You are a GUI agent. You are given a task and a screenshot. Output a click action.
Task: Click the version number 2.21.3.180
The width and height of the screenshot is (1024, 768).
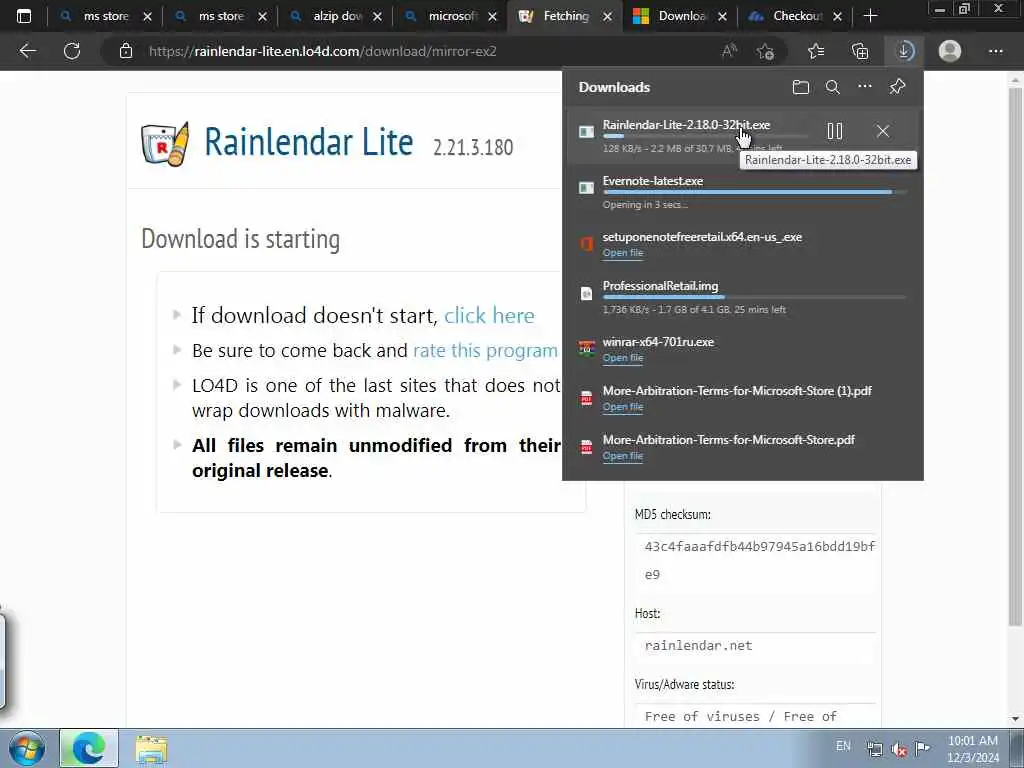tap(473, 148)
